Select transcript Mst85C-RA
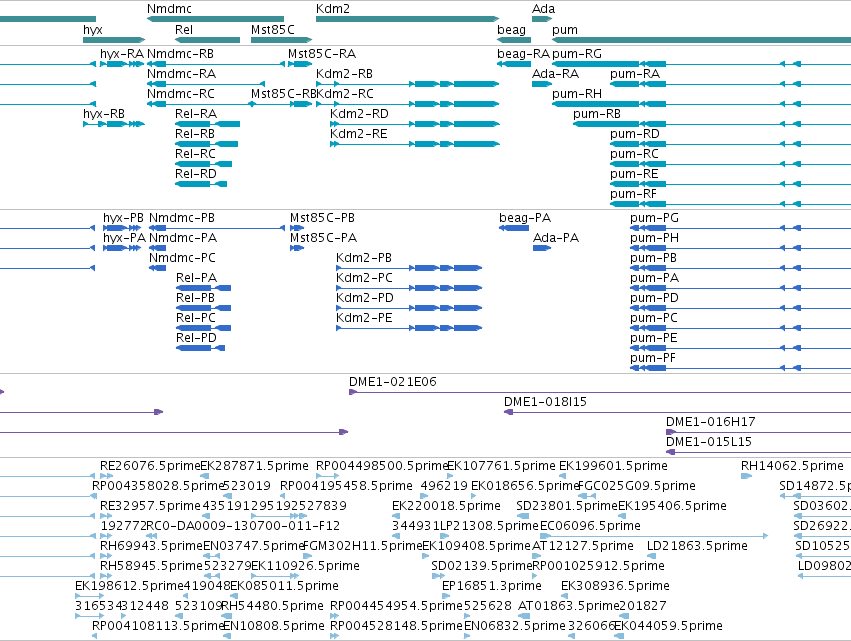 [x=322, y=54]
